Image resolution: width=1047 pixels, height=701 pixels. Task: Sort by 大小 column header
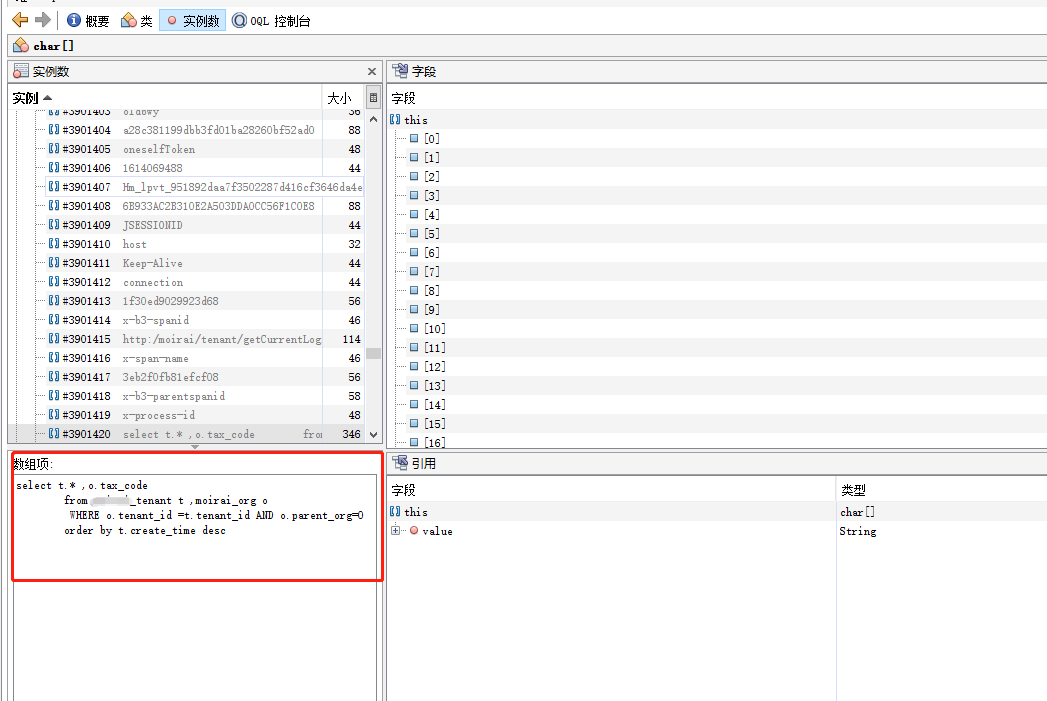[340, 98]
